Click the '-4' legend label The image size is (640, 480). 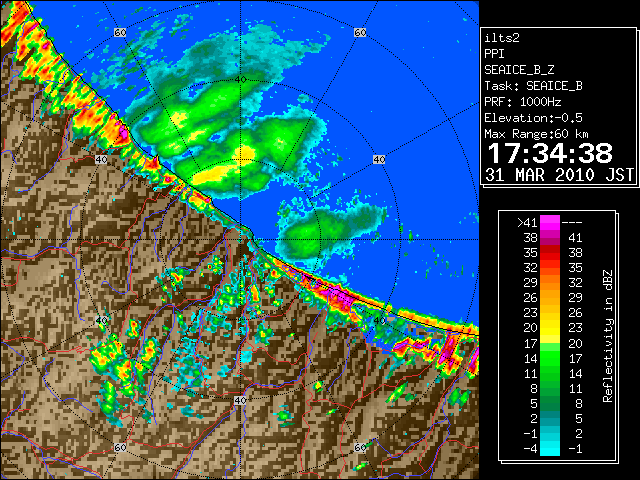(x=530, y=449)
